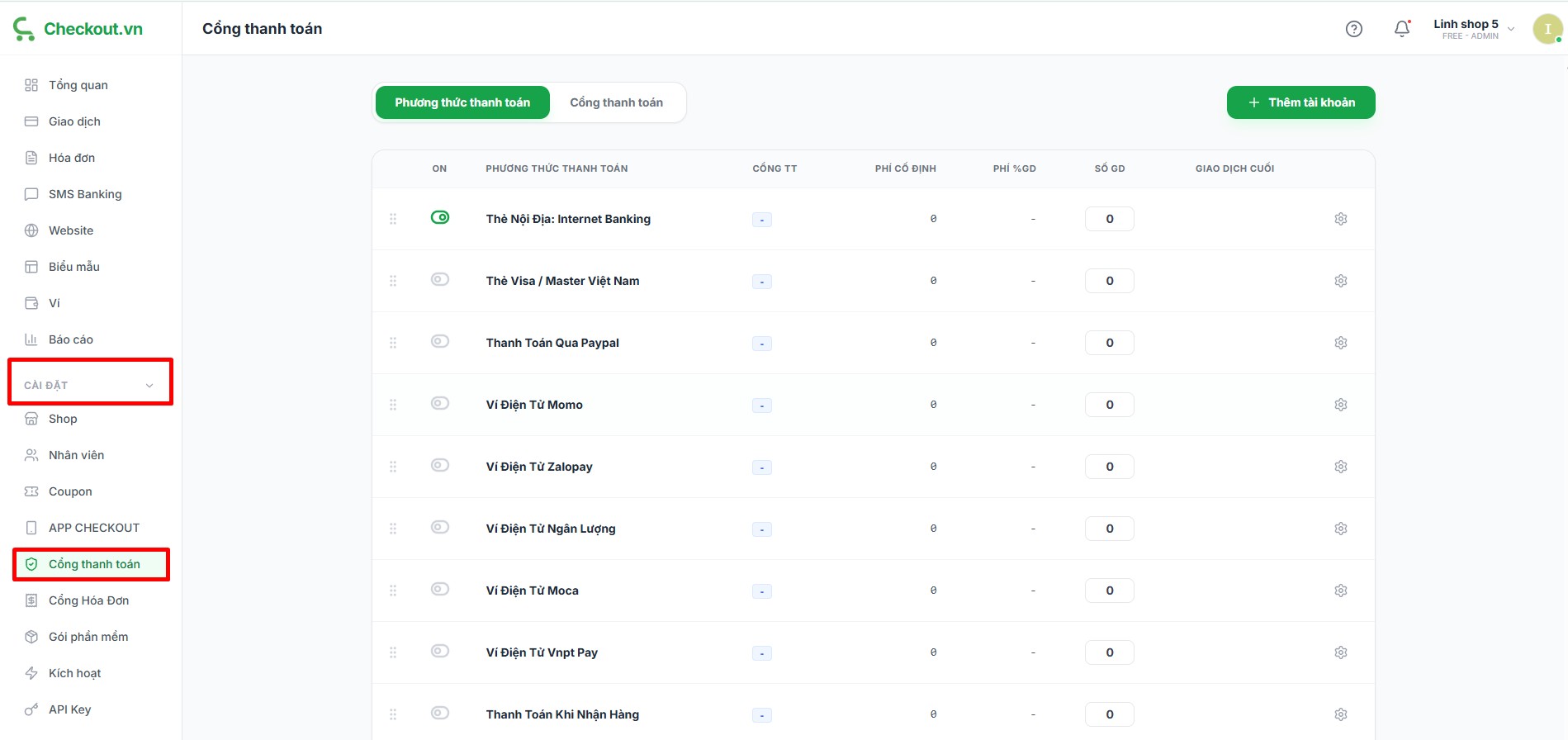
Task: Open settings gear for Ví Điện Tử Momo
Action: pyautogui.click(x=1340, y=405)
